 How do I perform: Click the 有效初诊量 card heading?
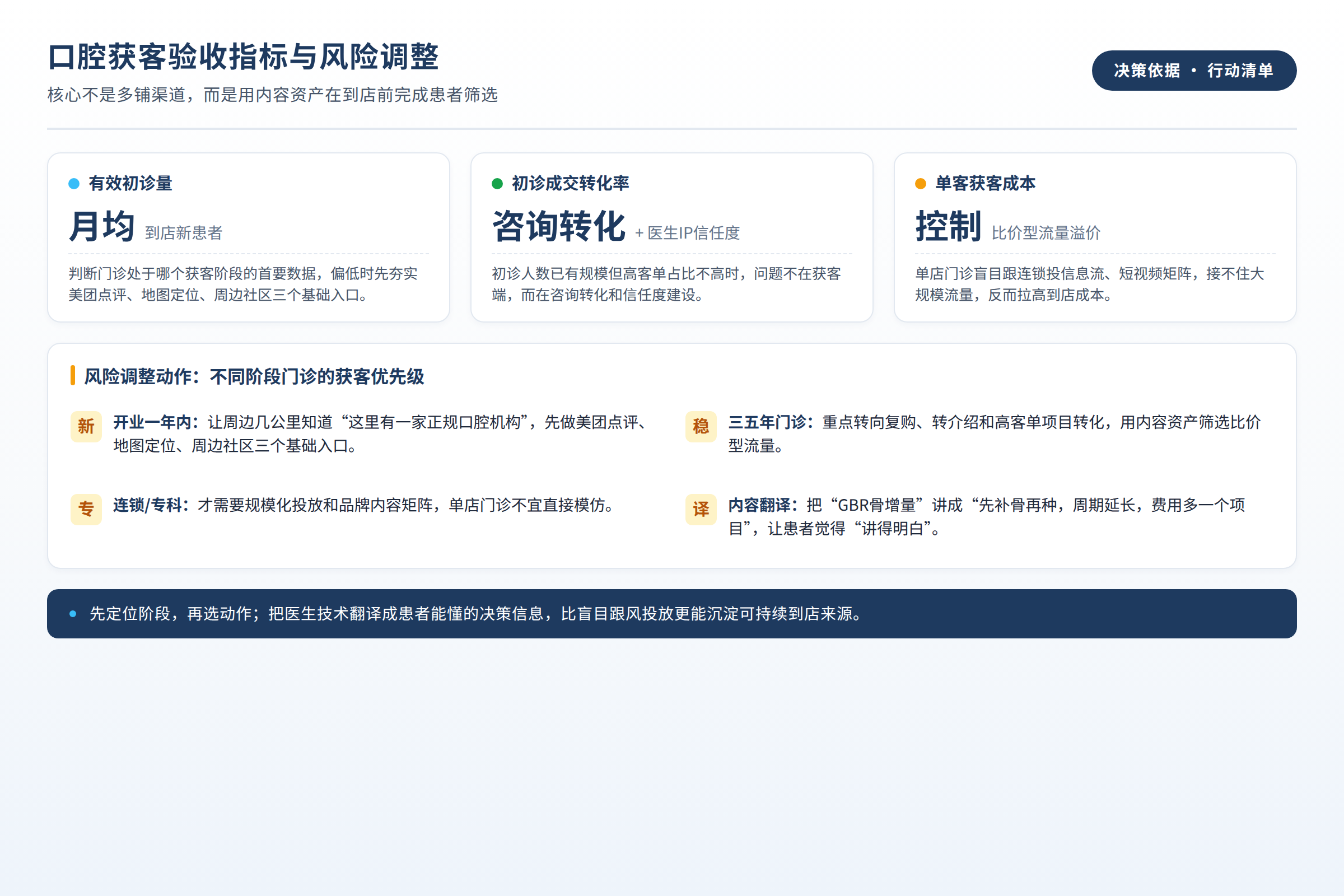[130, 184]
